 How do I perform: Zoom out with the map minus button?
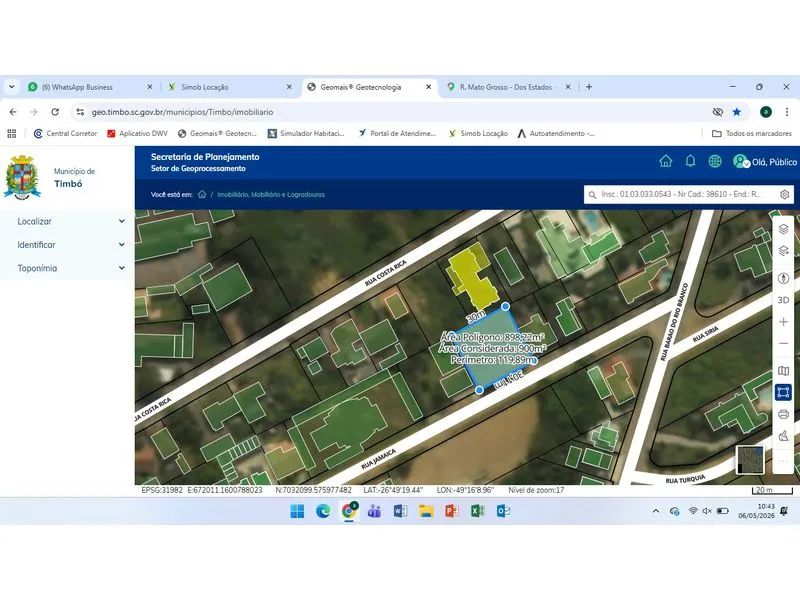(x=783, y=343)
